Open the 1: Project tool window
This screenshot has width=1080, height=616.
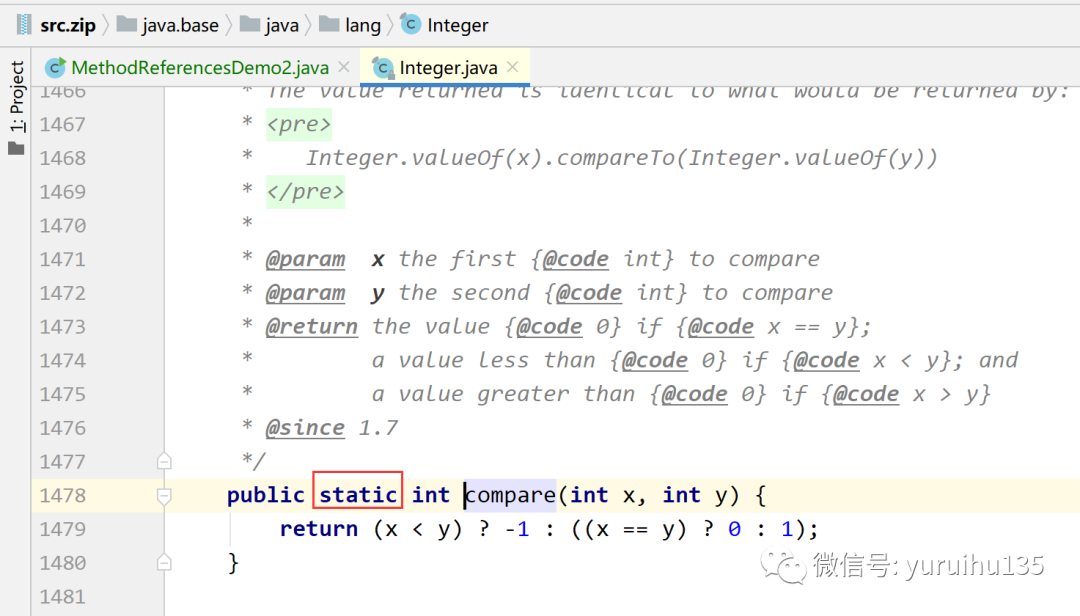pyautogui.click(x=16, y=96)
